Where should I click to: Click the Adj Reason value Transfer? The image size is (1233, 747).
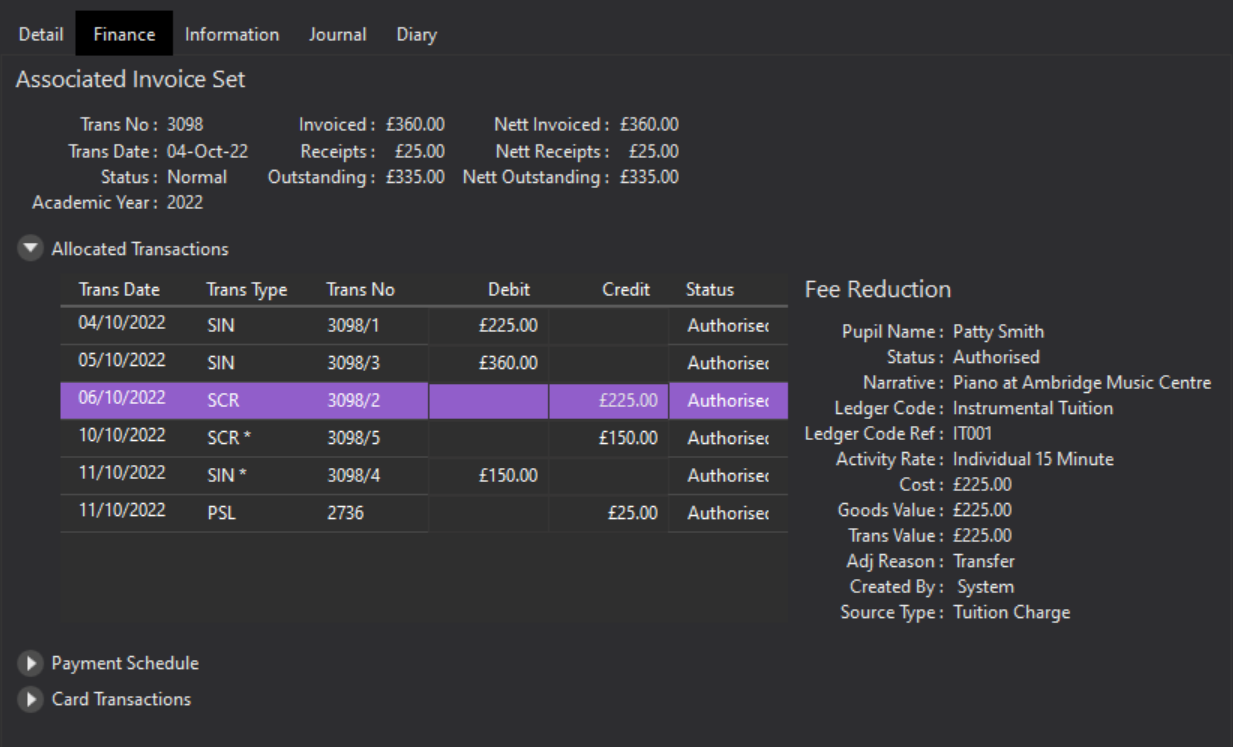pos(984,562)
